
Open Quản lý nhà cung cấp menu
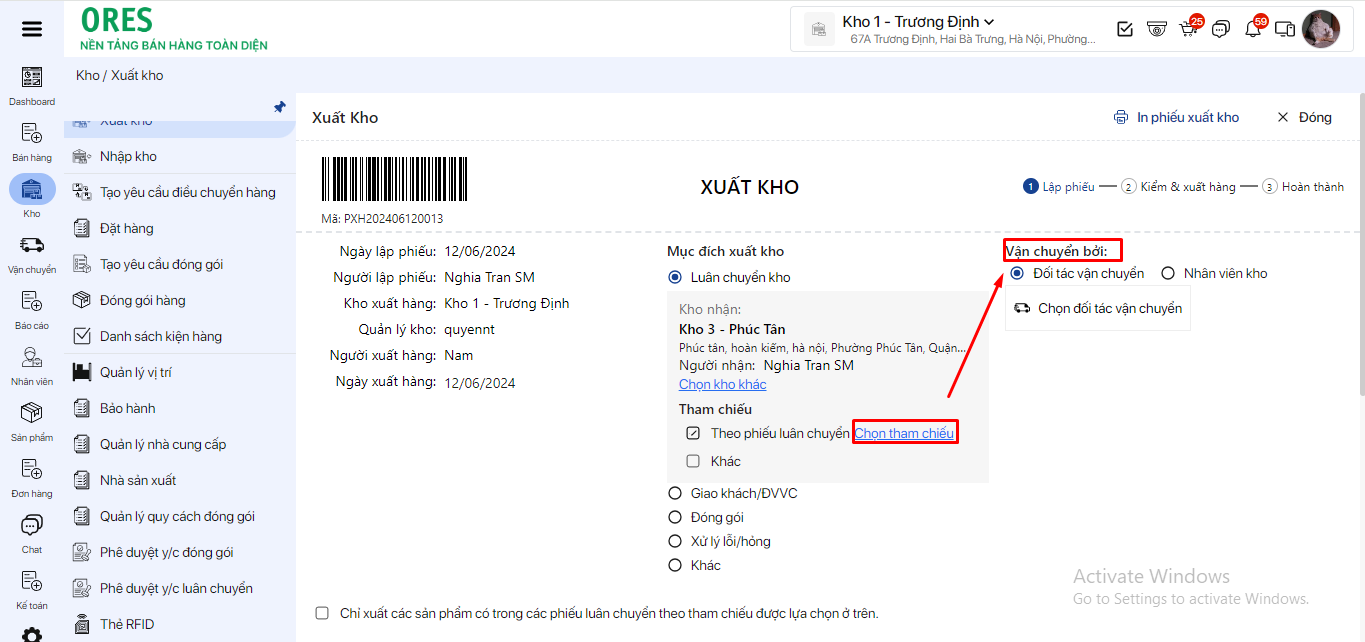[163, 444]
